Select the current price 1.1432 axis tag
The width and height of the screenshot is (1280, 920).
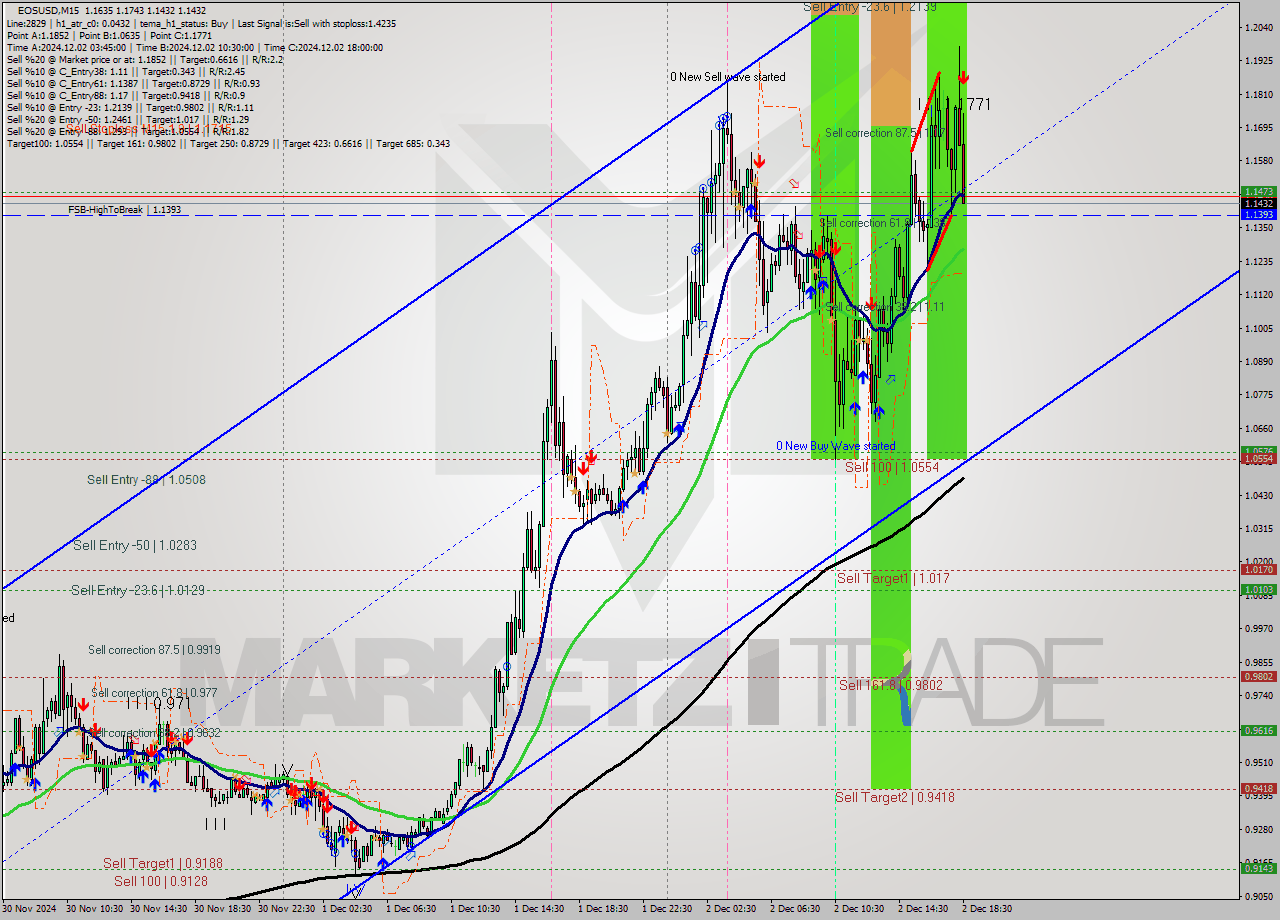click(x=1258, y=203)
